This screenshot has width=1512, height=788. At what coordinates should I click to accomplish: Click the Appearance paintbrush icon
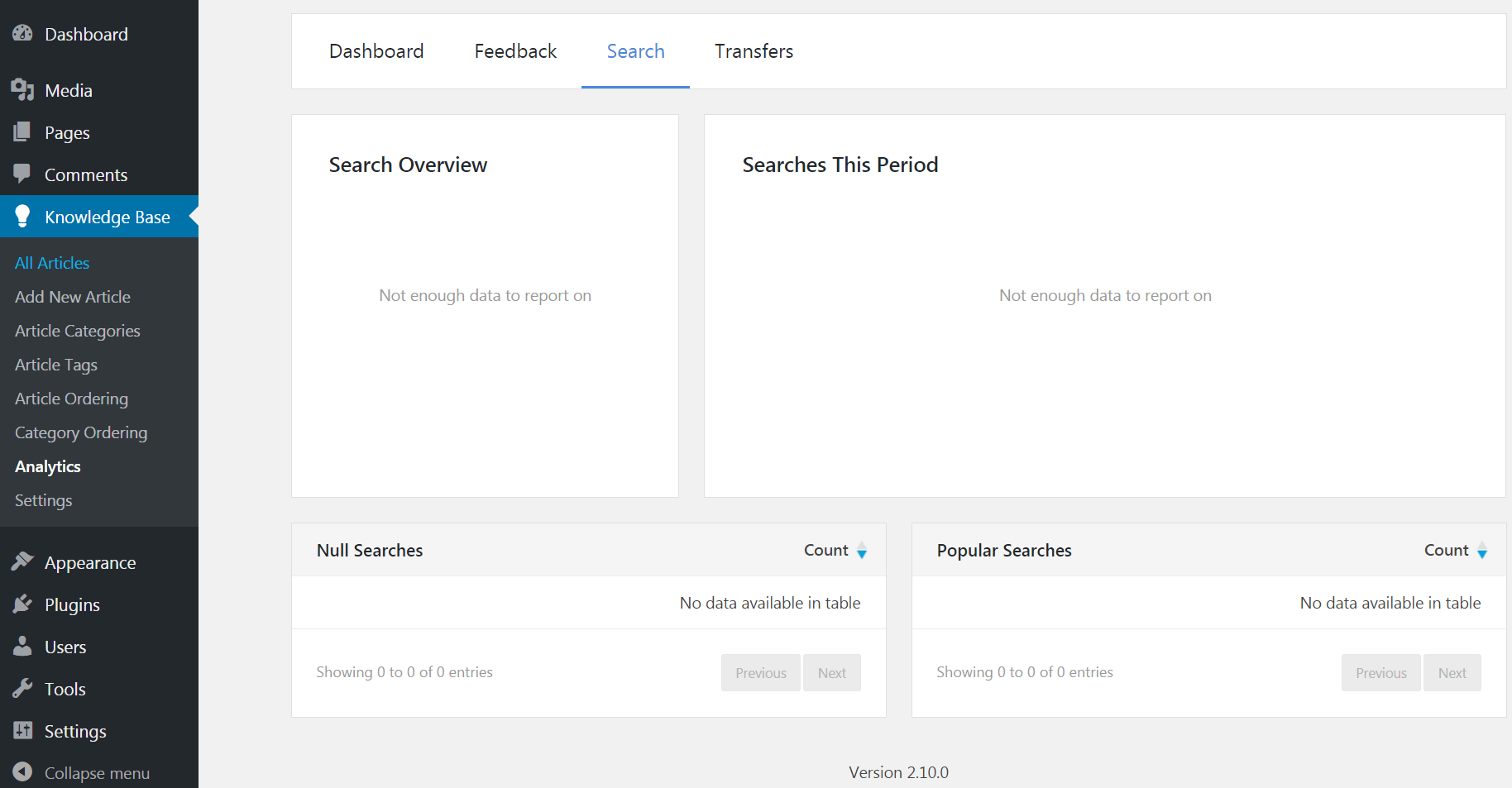click(x=22, y=562)
